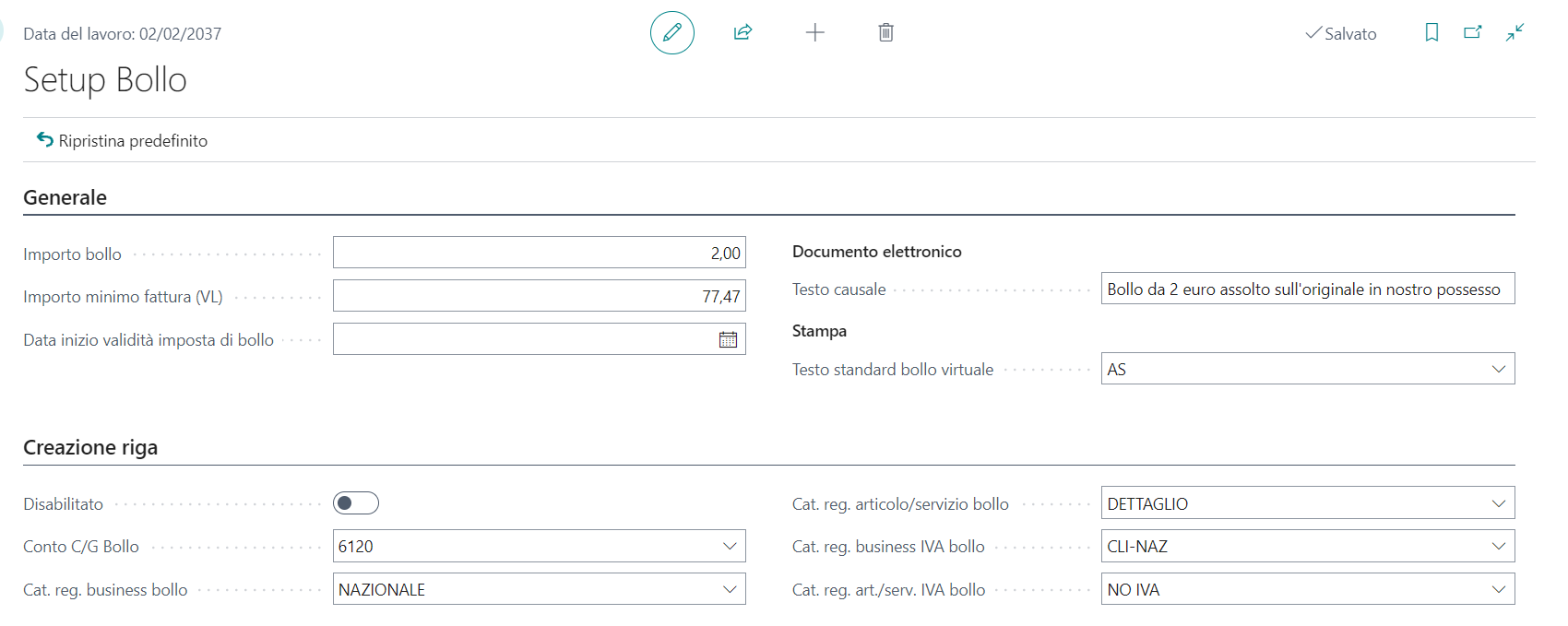Open Cat. reg. business IVA bollo dropdown
This screenshot has height=626, width=1568.
(1499, 546)
